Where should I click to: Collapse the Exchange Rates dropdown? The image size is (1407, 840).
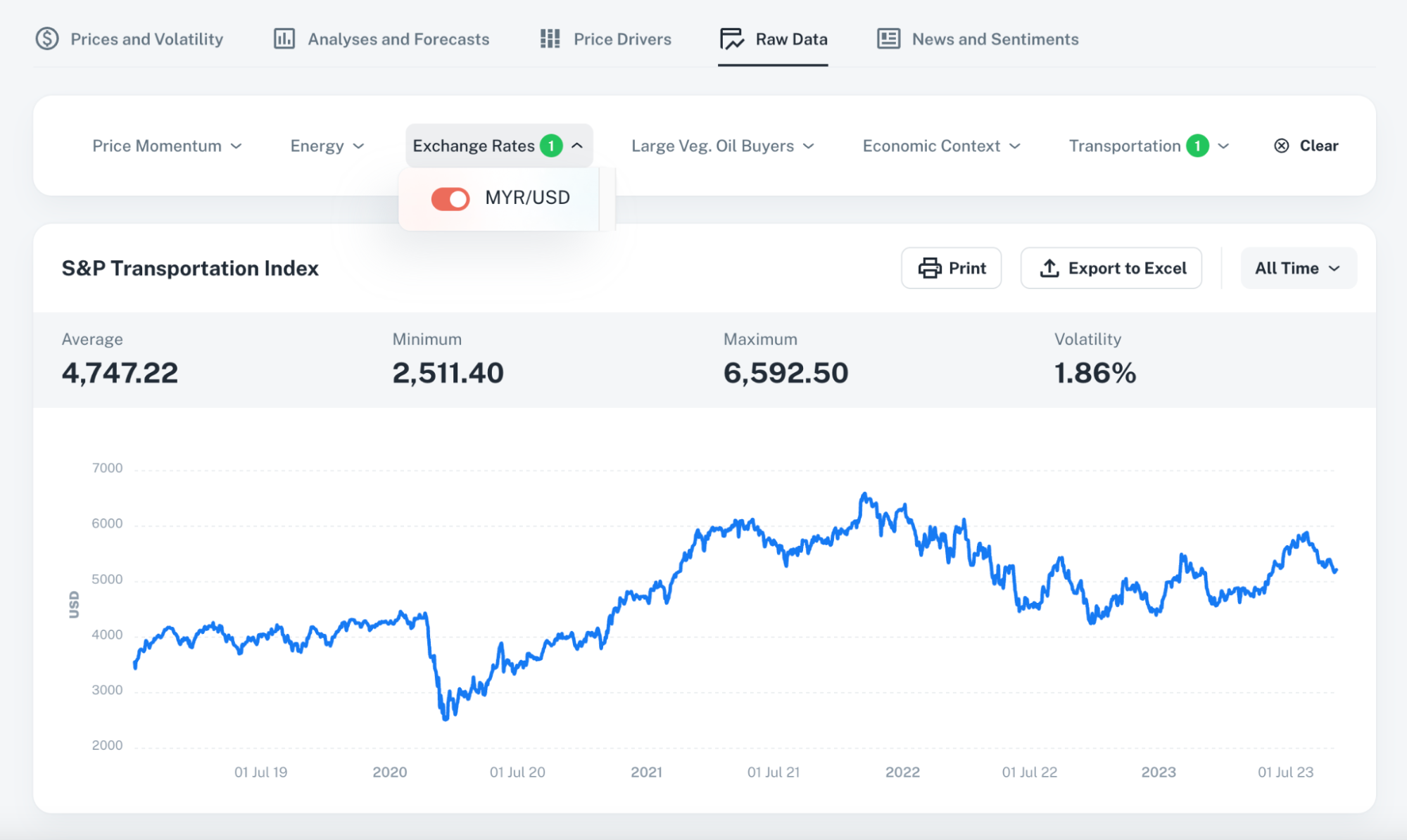[x=499, y=146]
